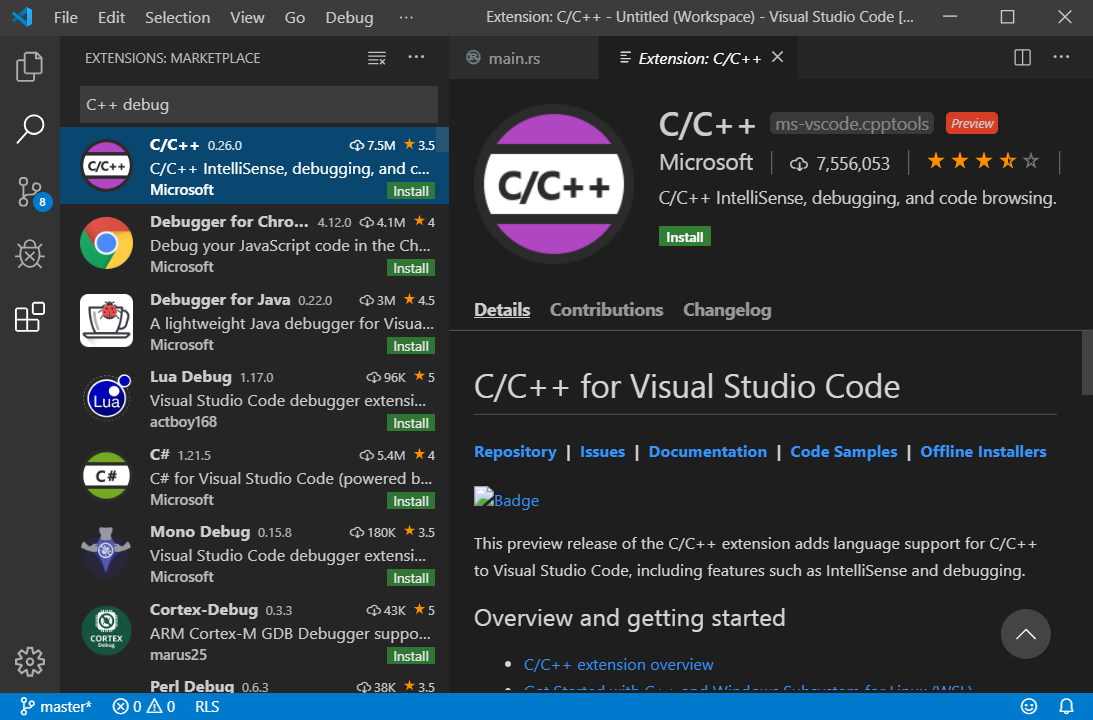Install Lua Debug extension
The width and height of the screenshot is (1093, 720).
point(411,423)
